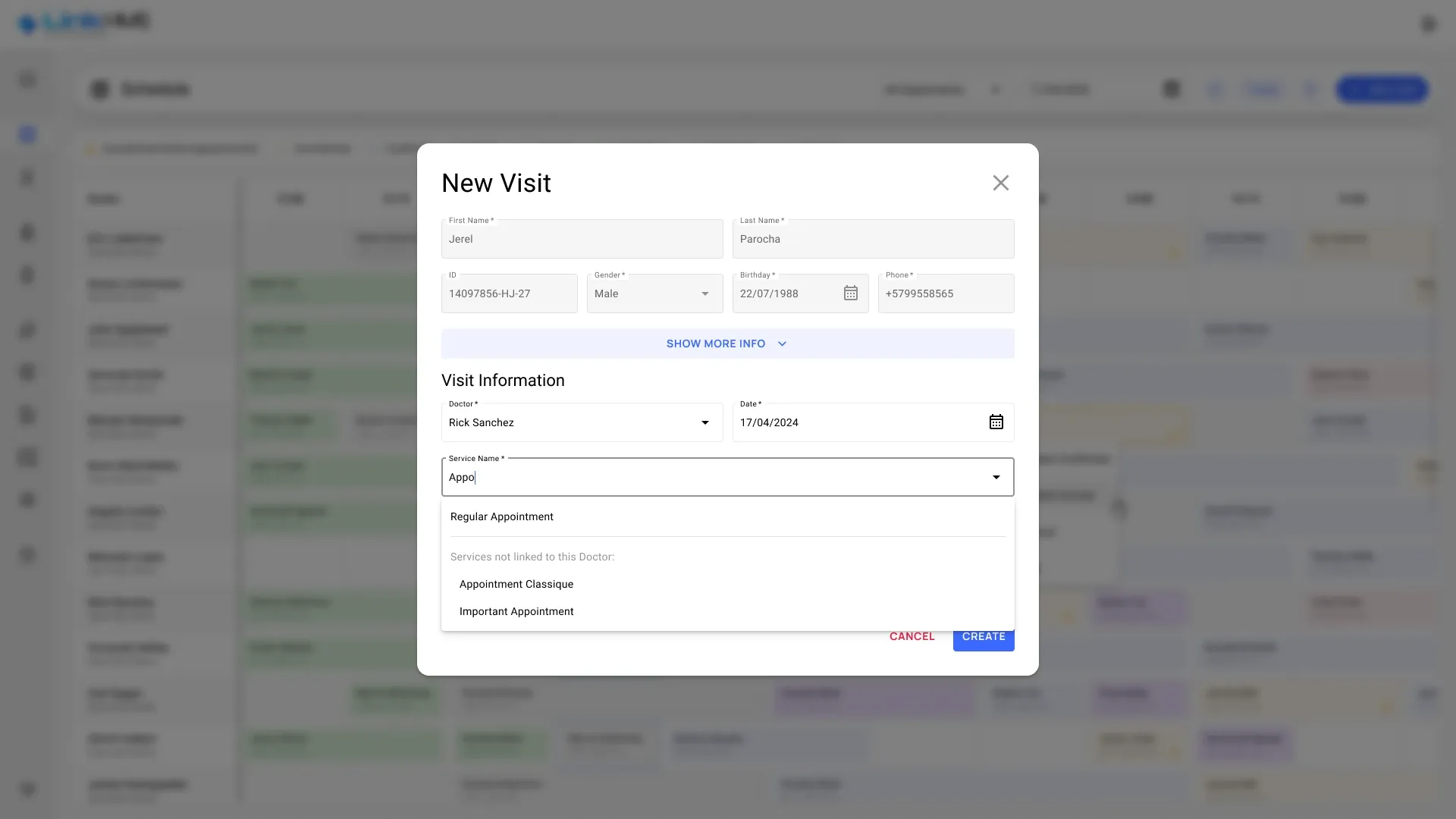Click the Date value 17/04/2024
The height and width of the screenshot is (819, 1456).
(769, 422)
